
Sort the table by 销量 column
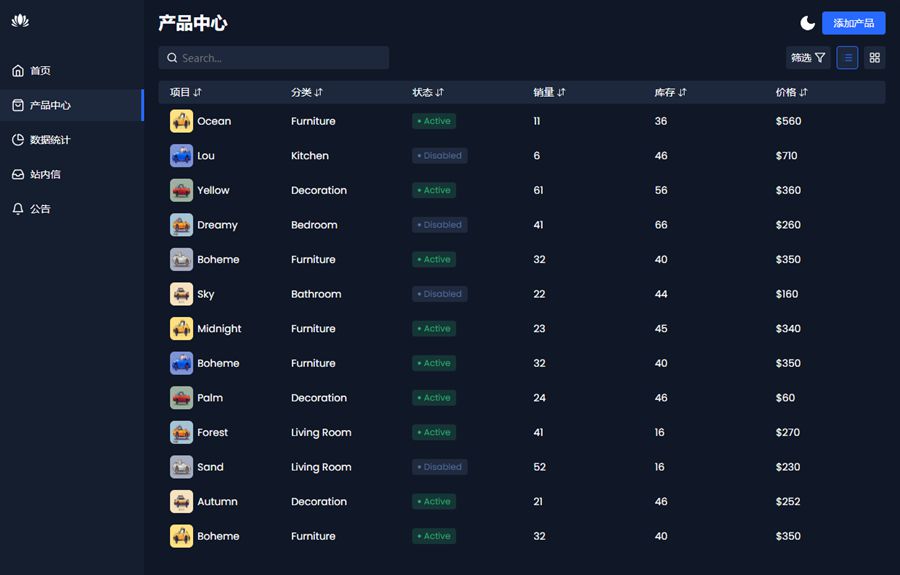click(549, 92)
